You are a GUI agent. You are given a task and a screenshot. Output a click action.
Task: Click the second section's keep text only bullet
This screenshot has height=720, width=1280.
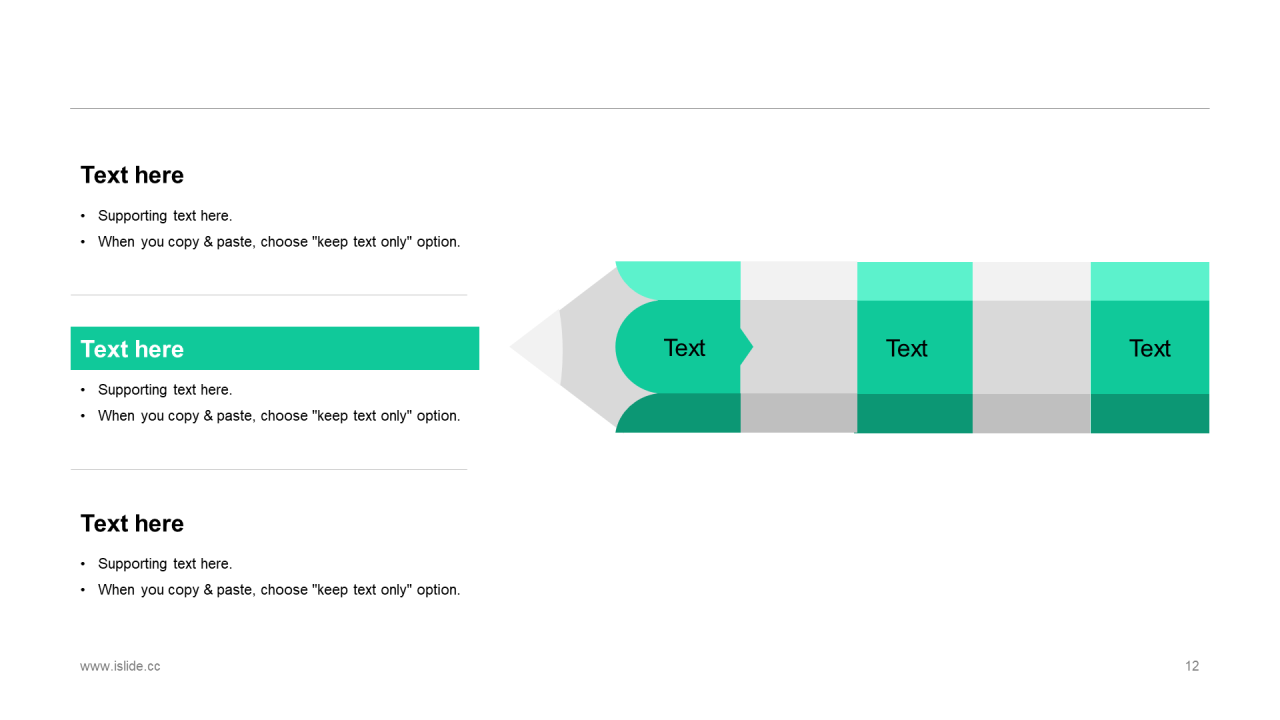click(279, 416)
